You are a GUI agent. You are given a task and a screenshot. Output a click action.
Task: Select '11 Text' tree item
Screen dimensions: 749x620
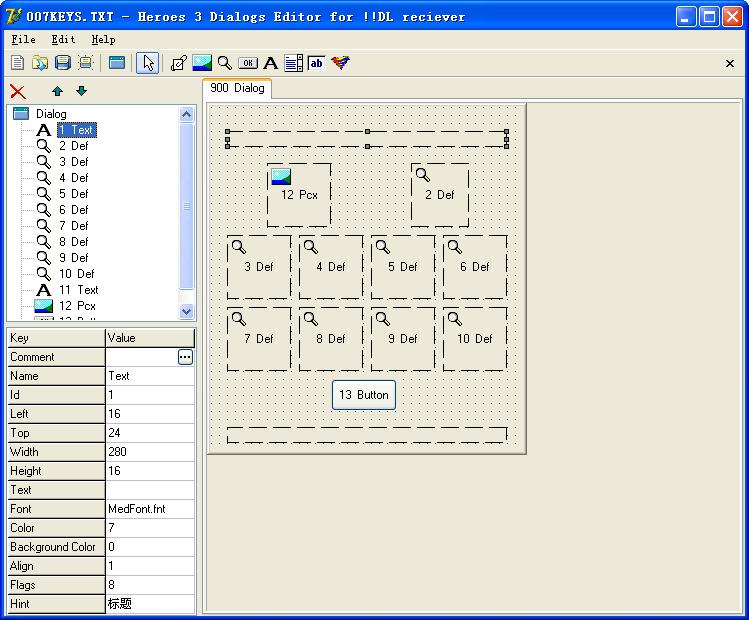click(78, 290)
